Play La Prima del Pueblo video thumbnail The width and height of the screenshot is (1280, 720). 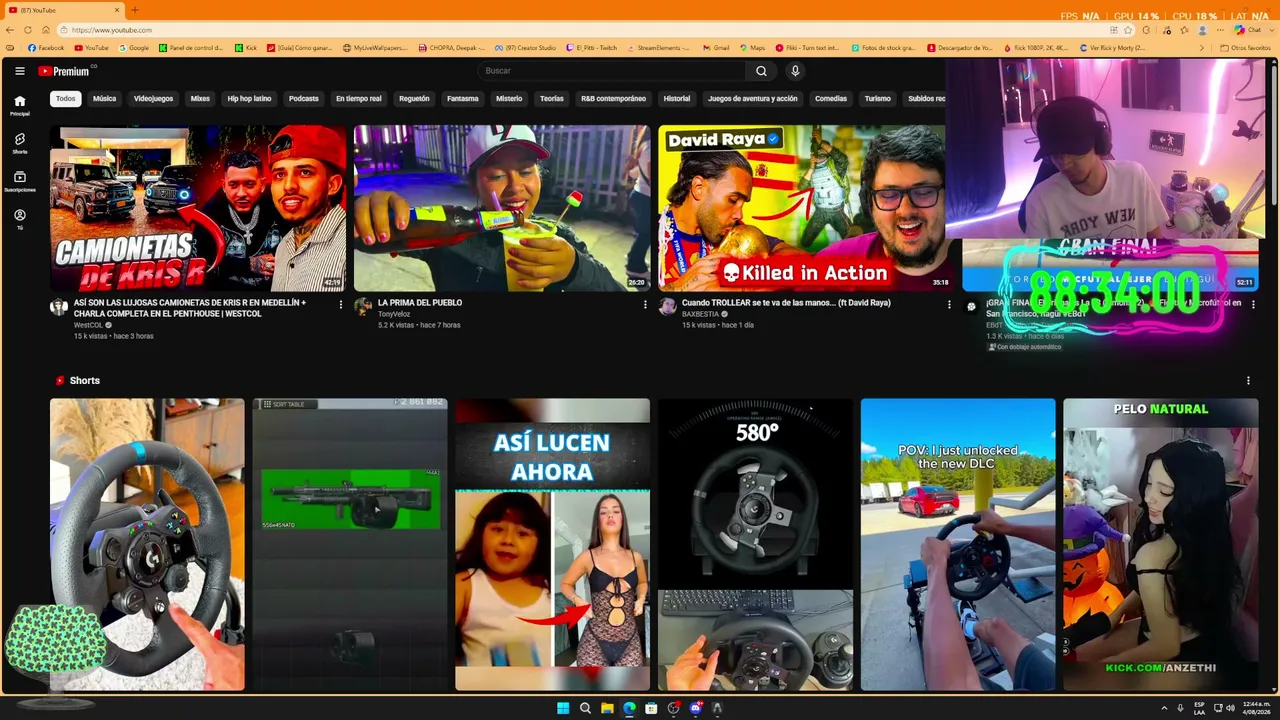pyautogui.click(x=502, y=208)
